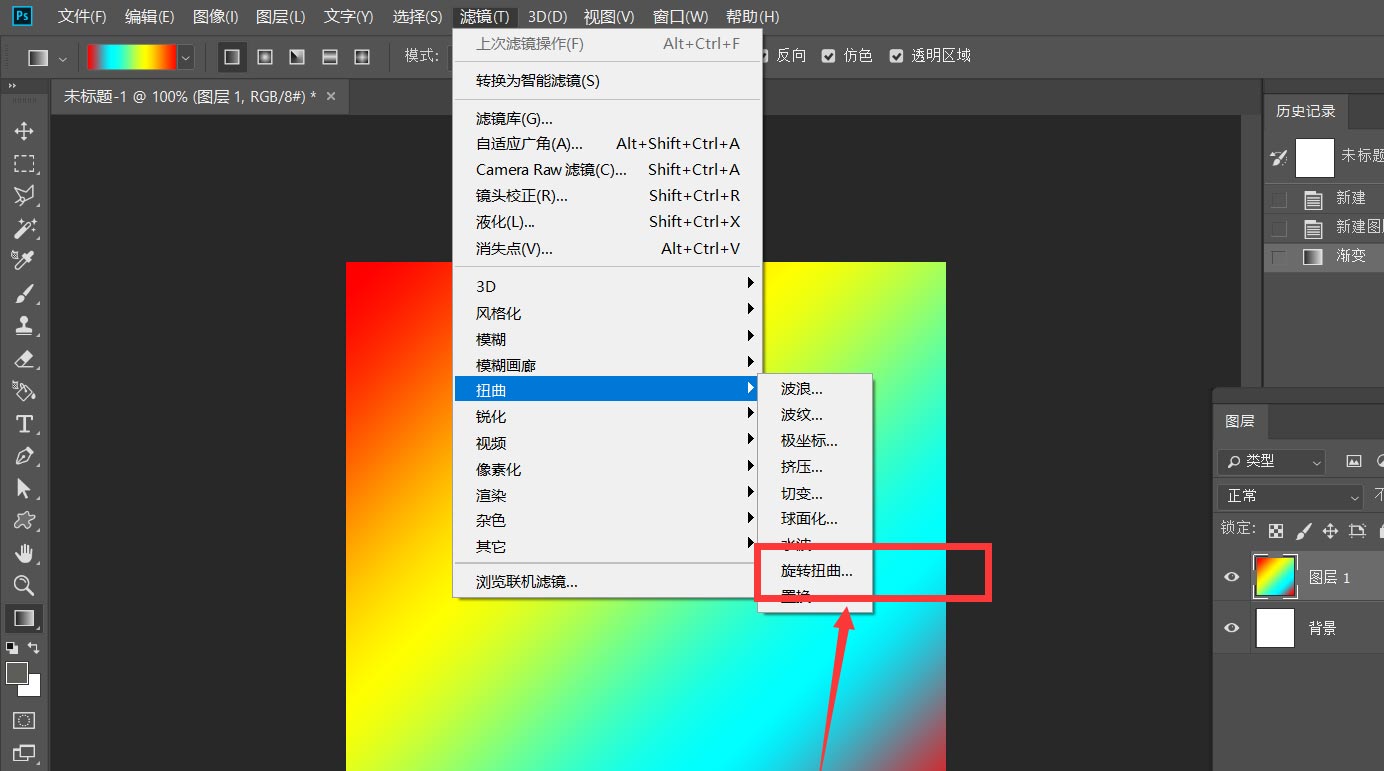Click the Photoshop Ps logo icon
The image size is (1384, 771).
tap(23, 16)
